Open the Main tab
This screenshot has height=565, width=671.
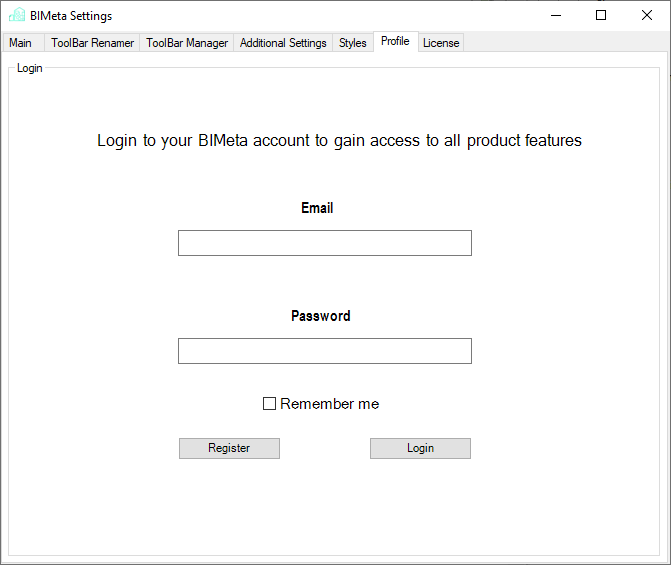pyautogui.click(x=23, y=43)
